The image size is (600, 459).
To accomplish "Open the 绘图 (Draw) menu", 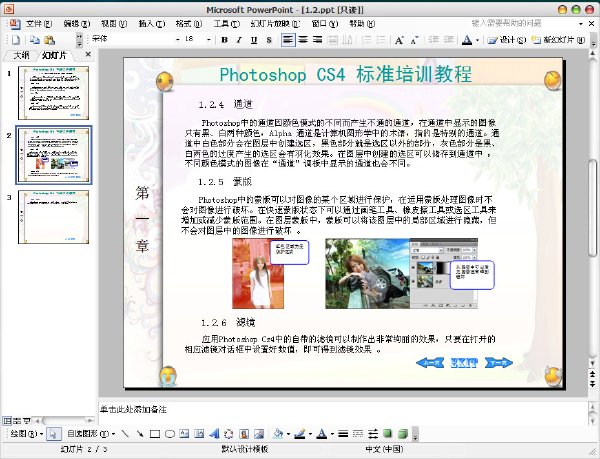I will coord(26,434).
